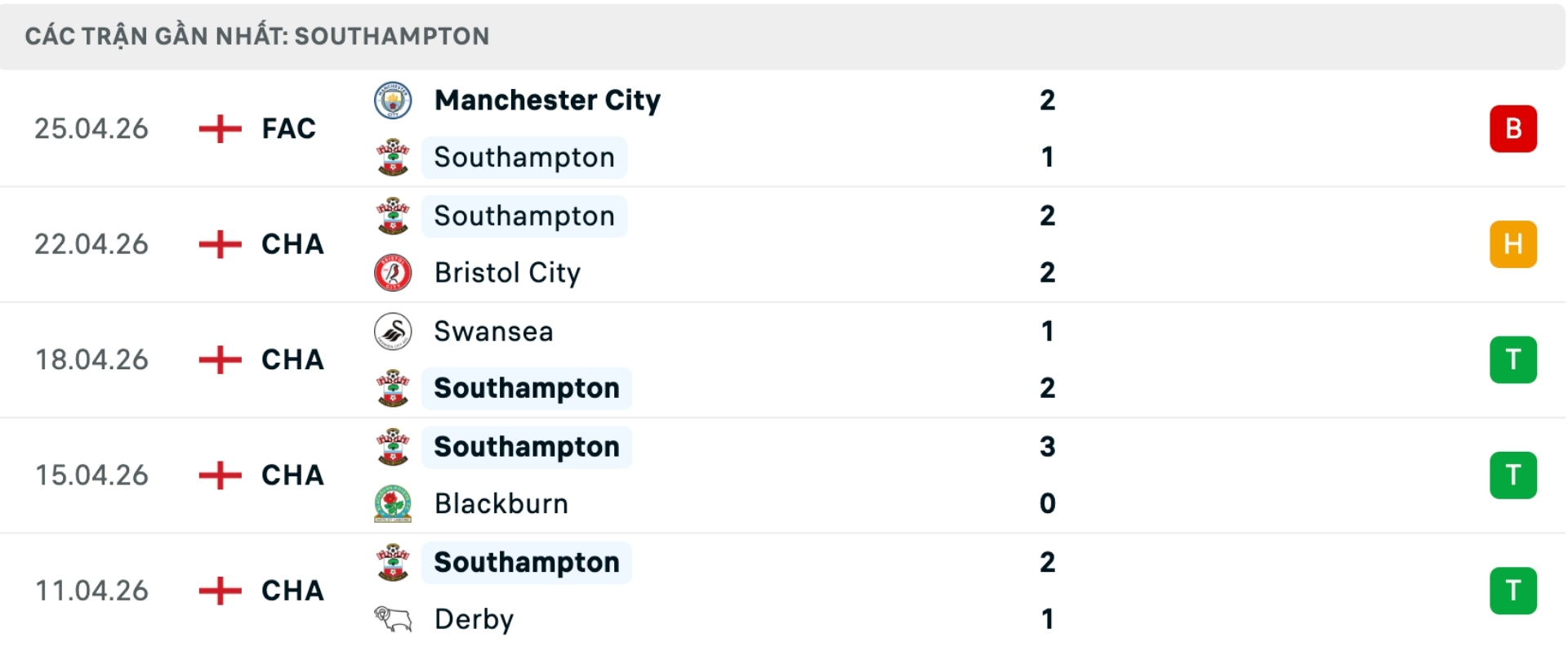The image size is (1568, 647).
Task: Click the orange H result badge
Action: pos(1512,244)
